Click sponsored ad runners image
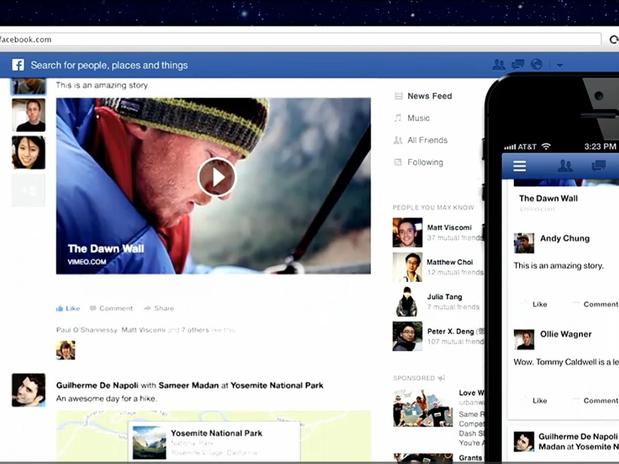The width and height of the screenshot is (619, 464). [423, 408]
